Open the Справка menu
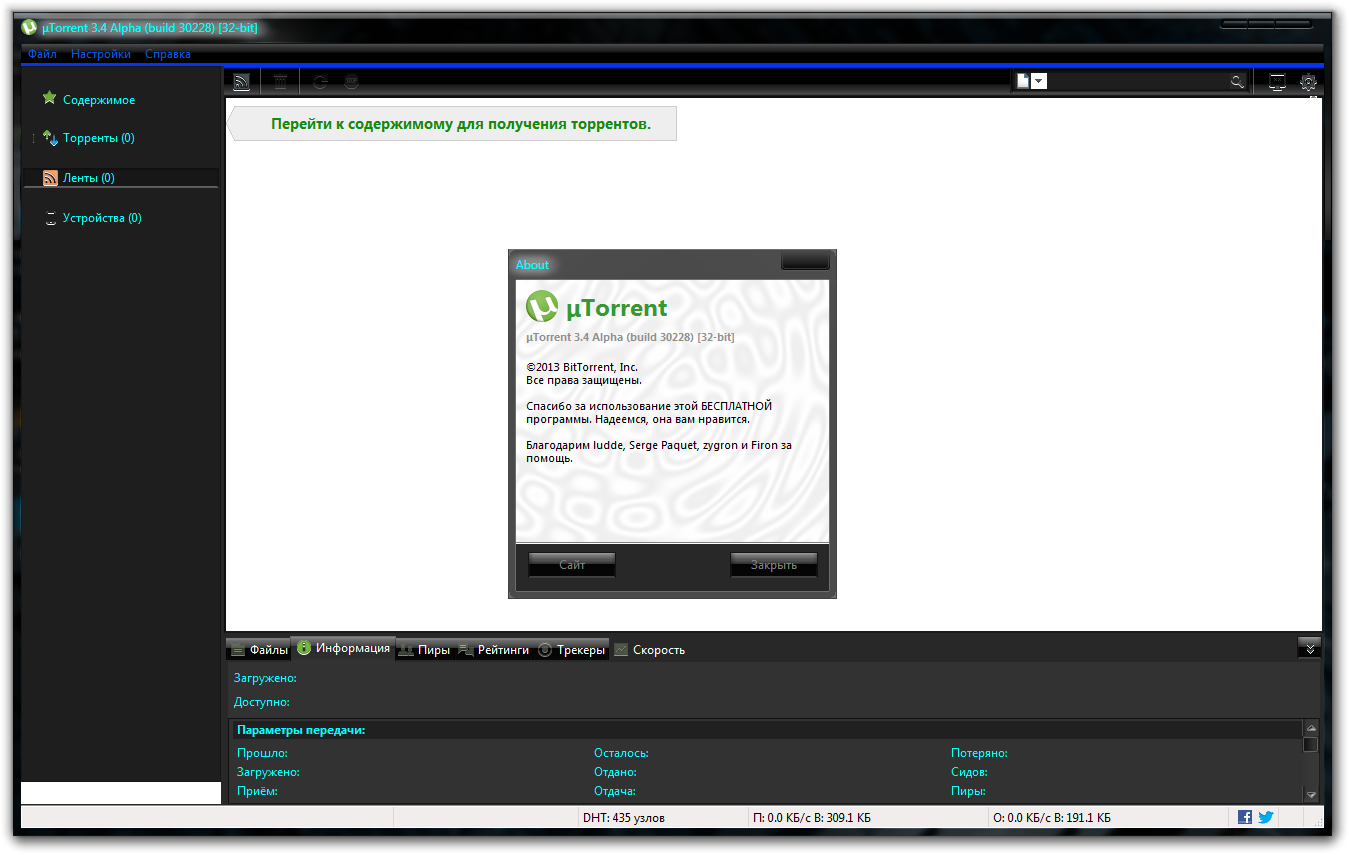This screenshot has width=1349, height=855. click(x=168, y=54)
